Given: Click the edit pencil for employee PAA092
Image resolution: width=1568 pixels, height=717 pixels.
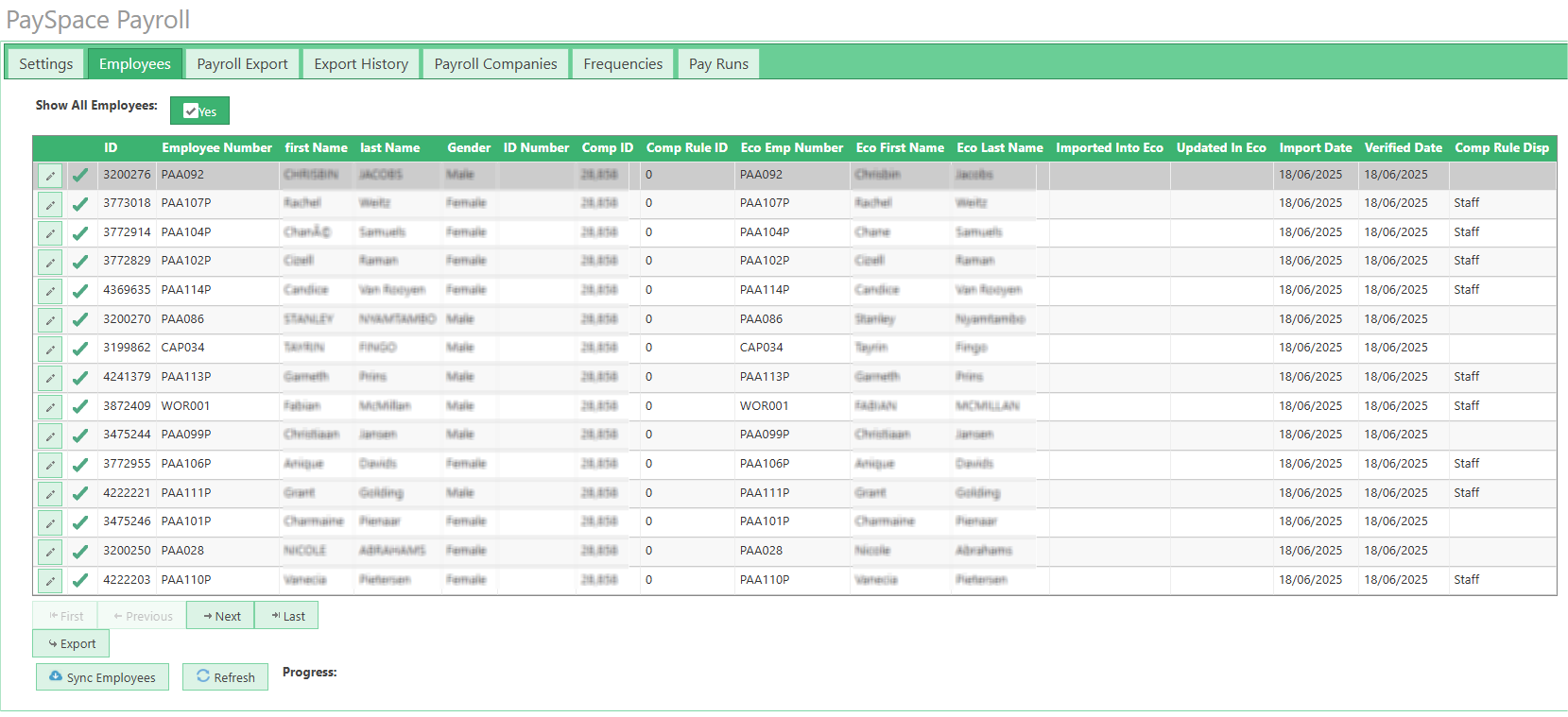Looking at the screenshot, I should click(50, 176).
